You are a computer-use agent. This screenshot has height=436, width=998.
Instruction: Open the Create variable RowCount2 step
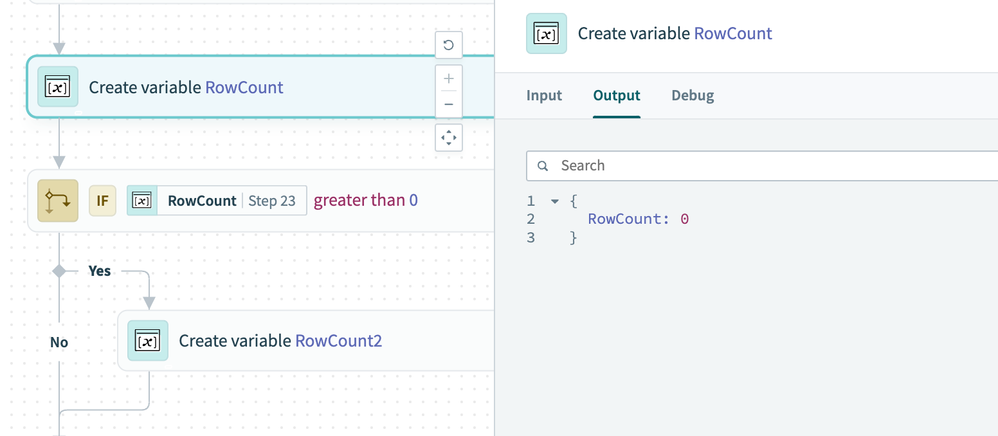[x=280, y=341]
